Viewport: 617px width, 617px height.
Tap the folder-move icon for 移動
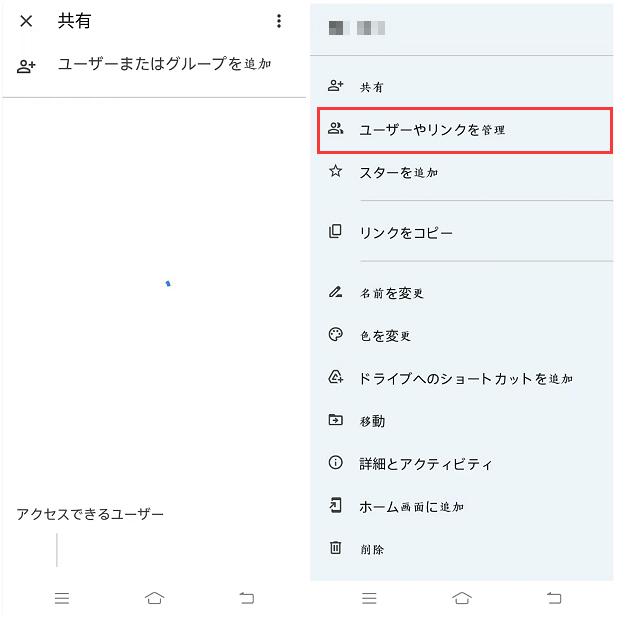[x=336, y=421]
